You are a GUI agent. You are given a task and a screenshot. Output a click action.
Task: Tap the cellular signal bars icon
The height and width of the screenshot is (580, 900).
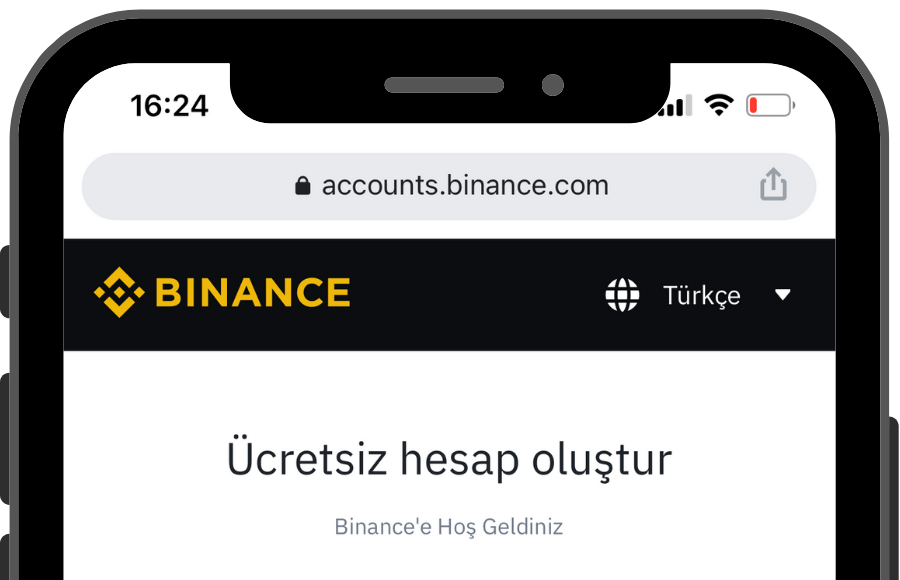point(675,105)
